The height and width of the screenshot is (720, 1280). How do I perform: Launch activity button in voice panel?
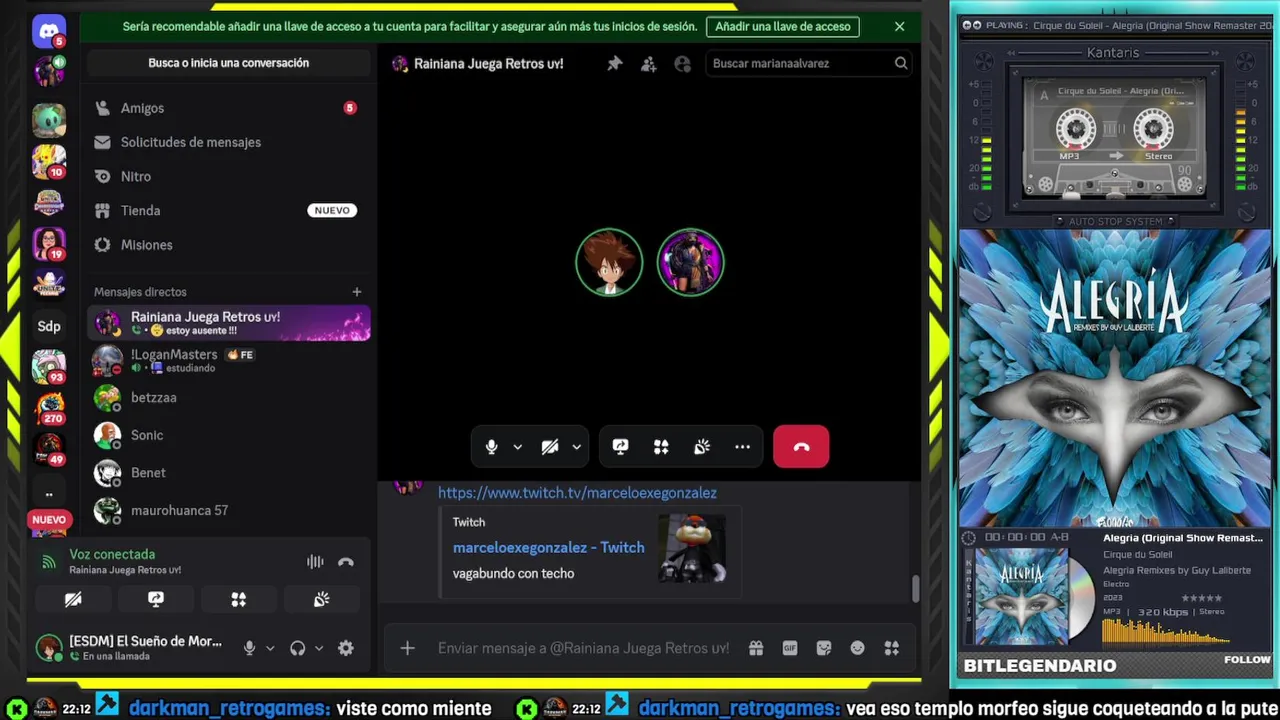[x=238, y=599]
